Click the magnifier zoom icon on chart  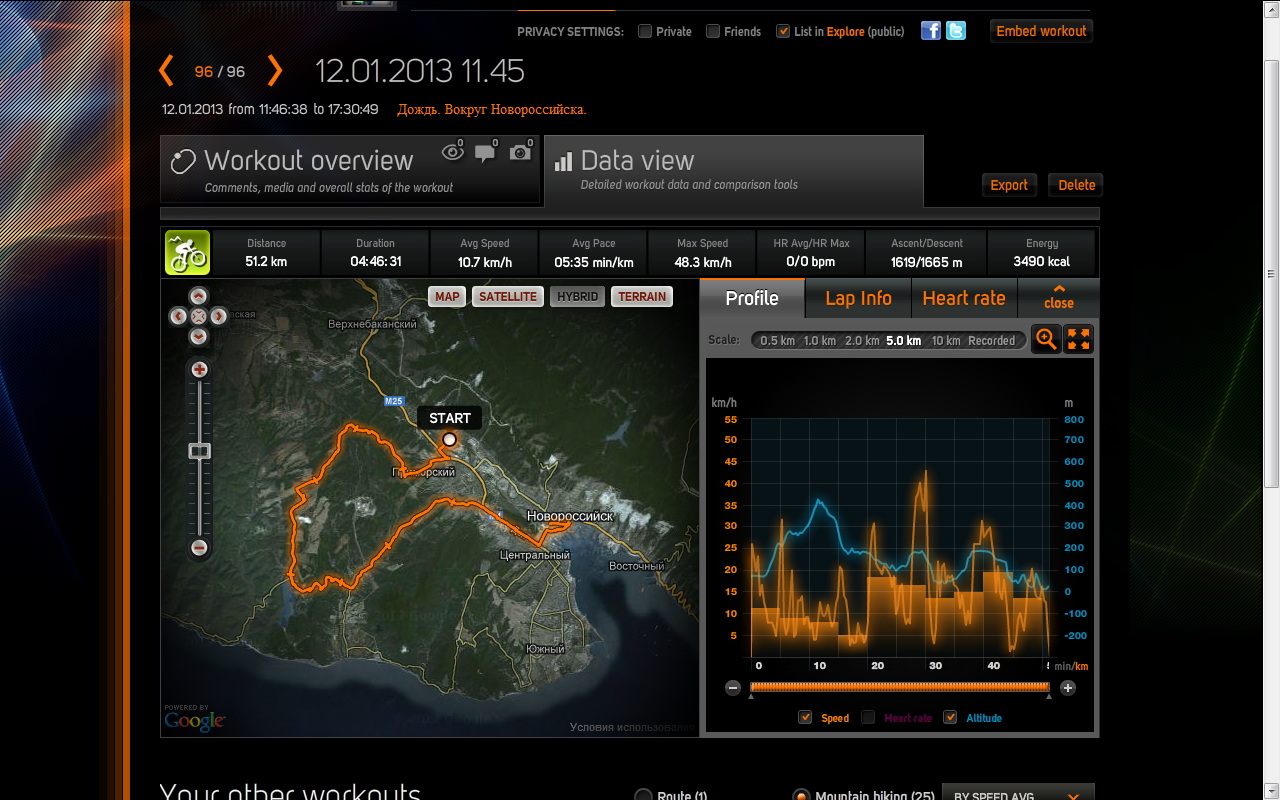click(x=1046, y=340)
